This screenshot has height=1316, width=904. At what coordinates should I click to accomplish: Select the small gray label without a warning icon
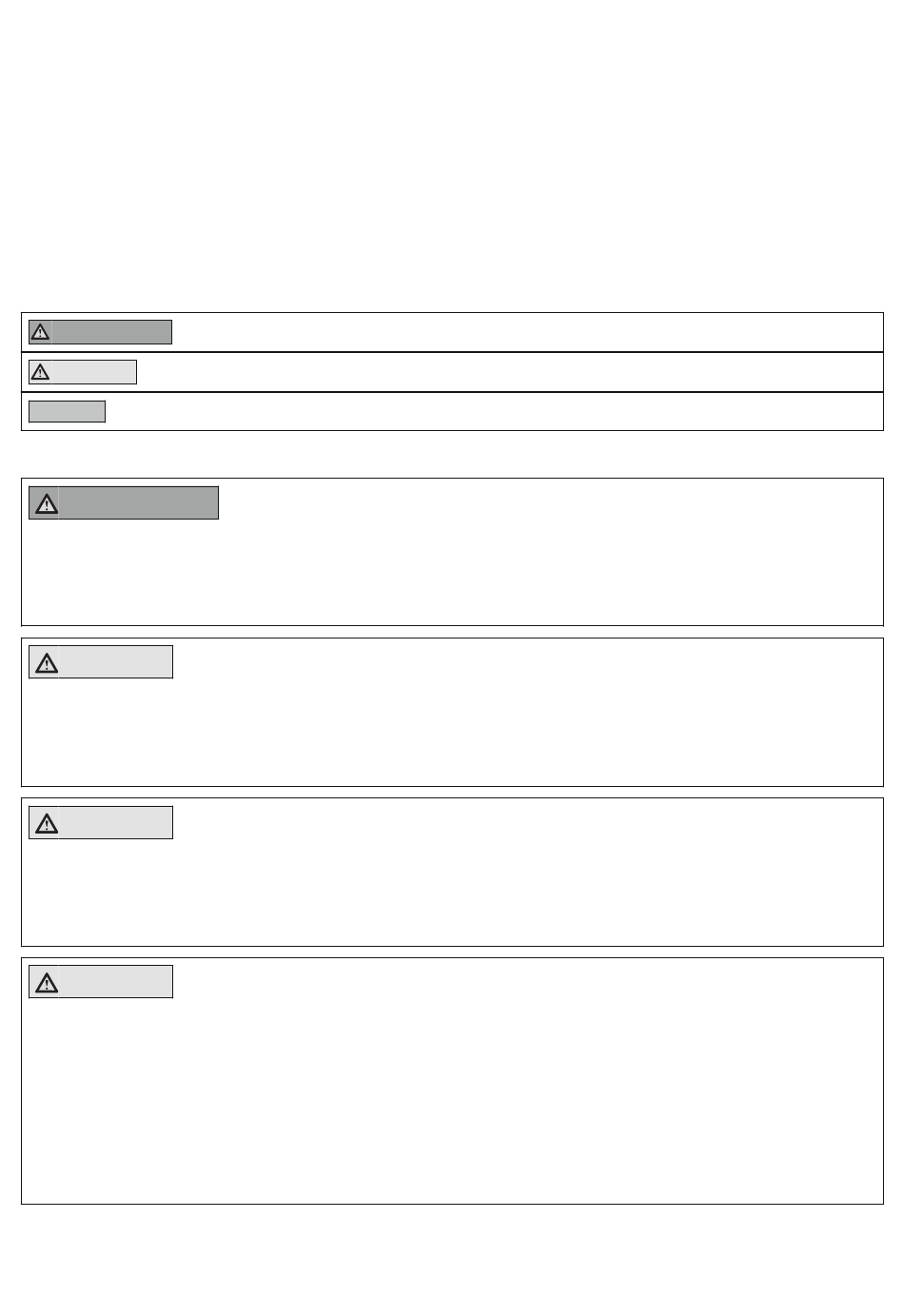pos(67,411)
